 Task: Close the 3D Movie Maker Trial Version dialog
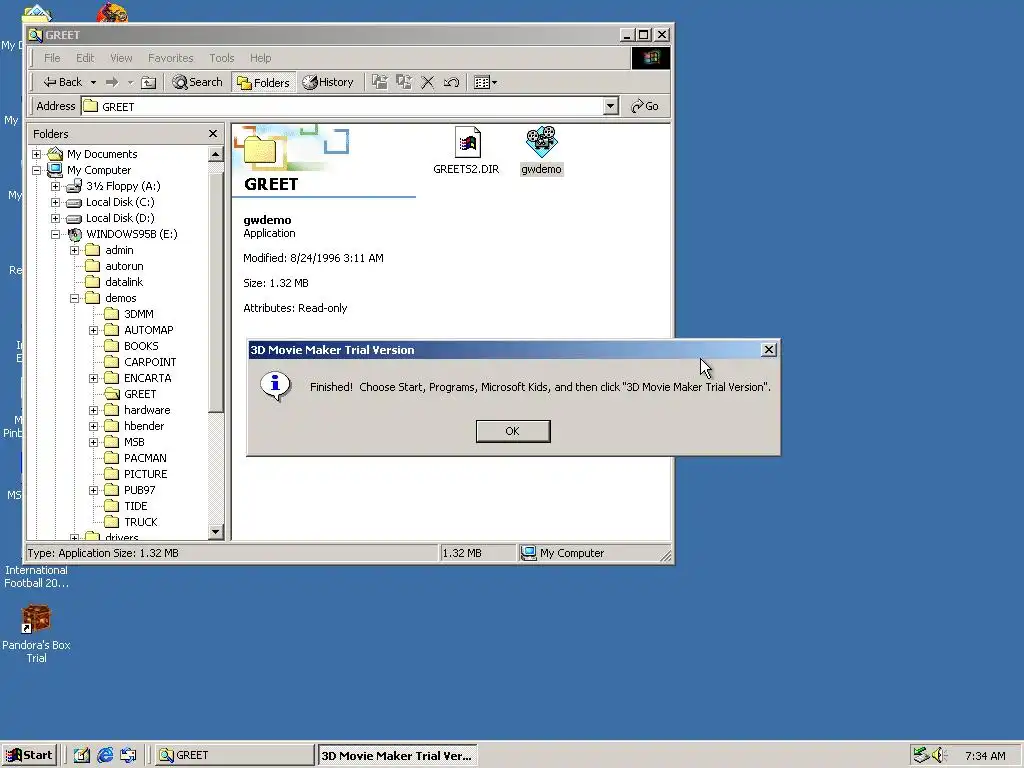(x=769, y=350)
